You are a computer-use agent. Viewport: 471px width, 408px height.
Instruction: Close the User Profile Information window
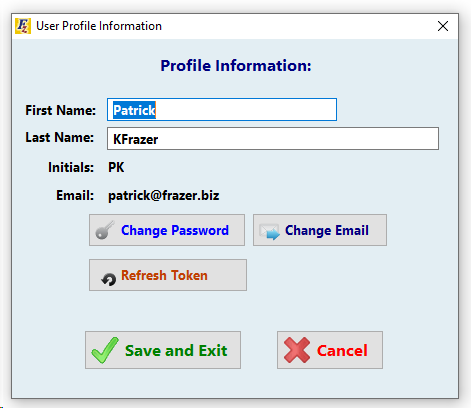click(443, 26)
